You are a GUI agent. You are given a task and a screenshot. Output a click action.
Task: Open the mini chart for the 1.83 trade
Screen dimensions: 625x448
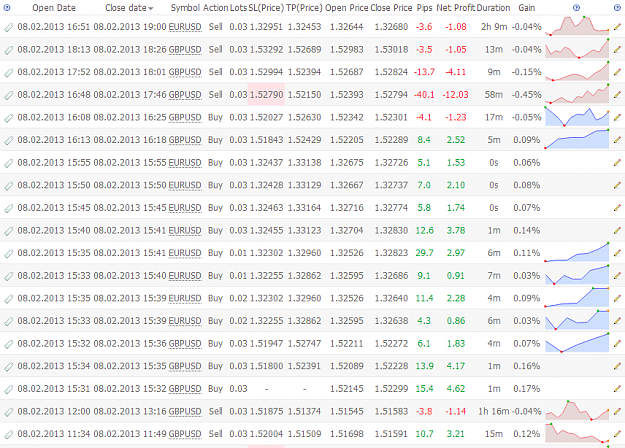coord(577,342)
